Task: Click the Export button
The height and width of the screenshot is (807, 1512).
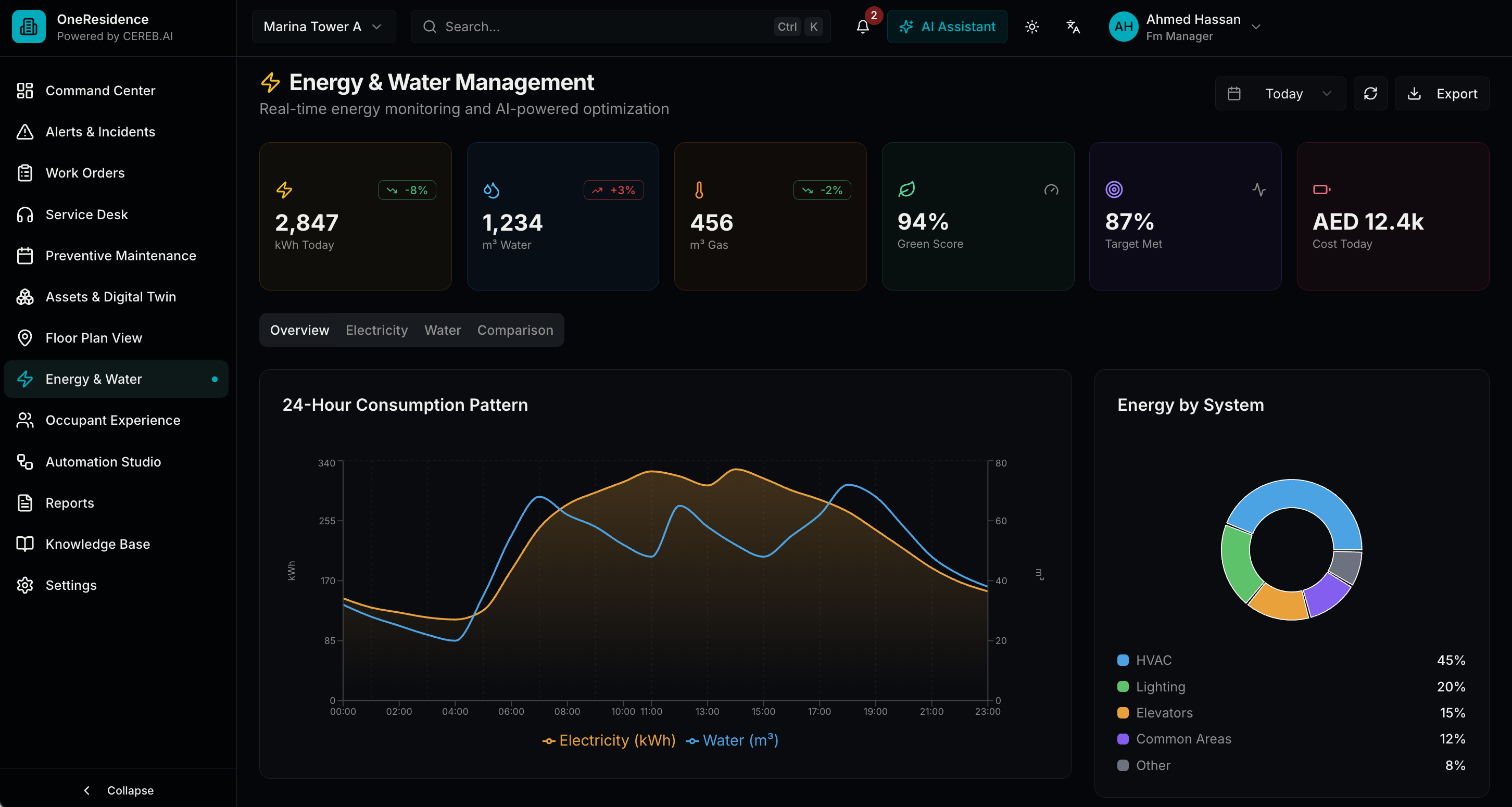Action: coord(1442,94)
